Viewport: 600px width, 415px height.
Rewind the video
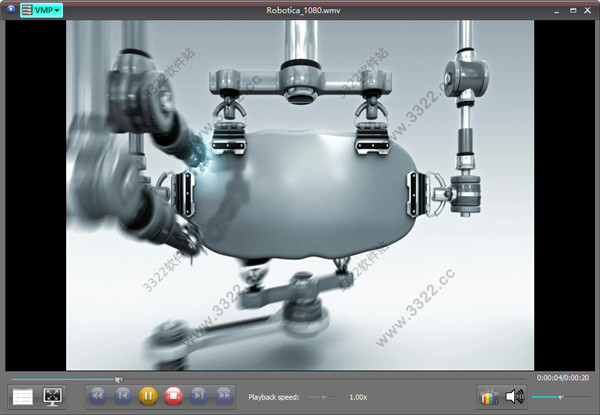pyautogui.click(x=98, y=395)
